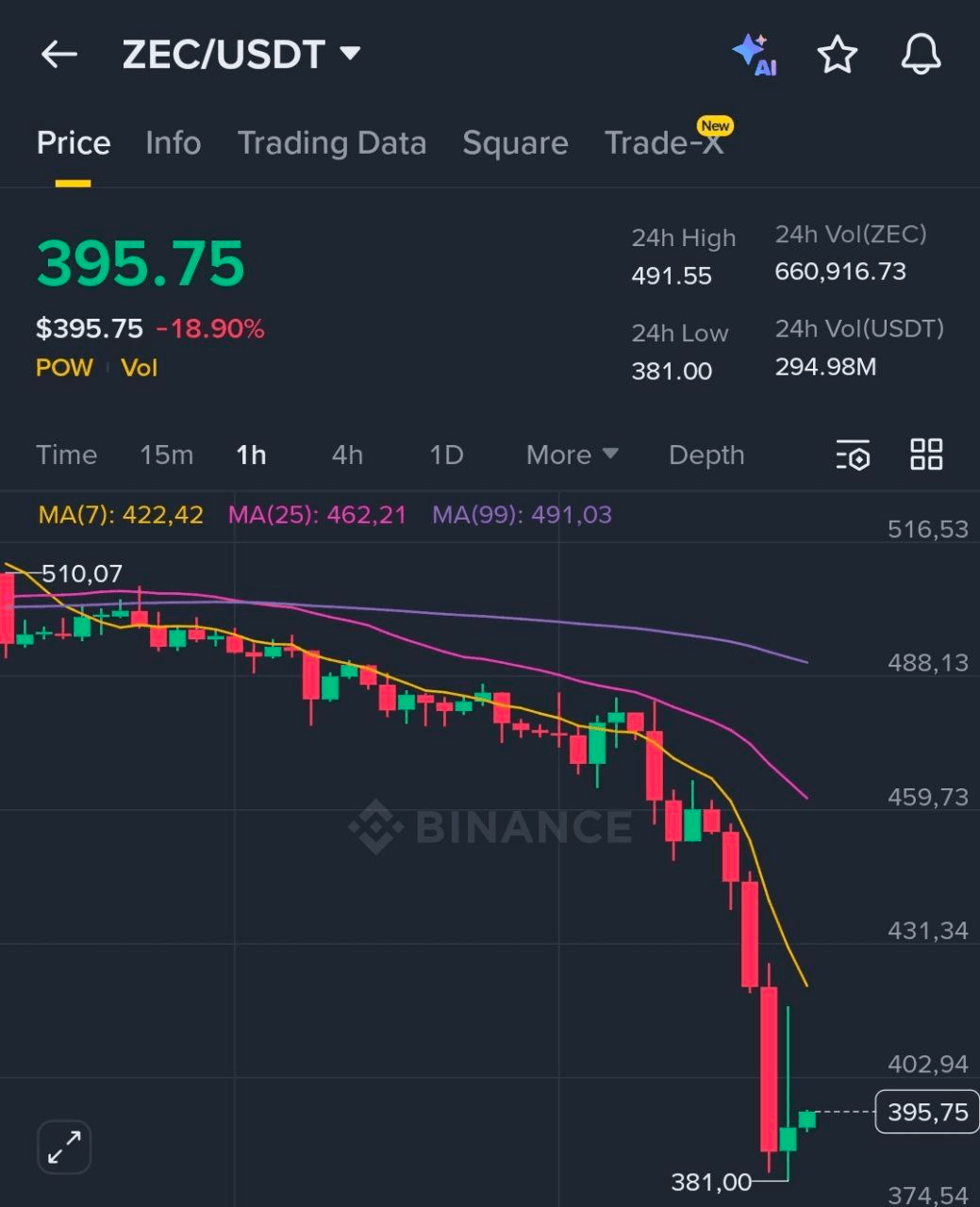The width and height of the screenshot is (980, 1207).
Task: Open price alert bell icon
Action: [x=921, y=55]
